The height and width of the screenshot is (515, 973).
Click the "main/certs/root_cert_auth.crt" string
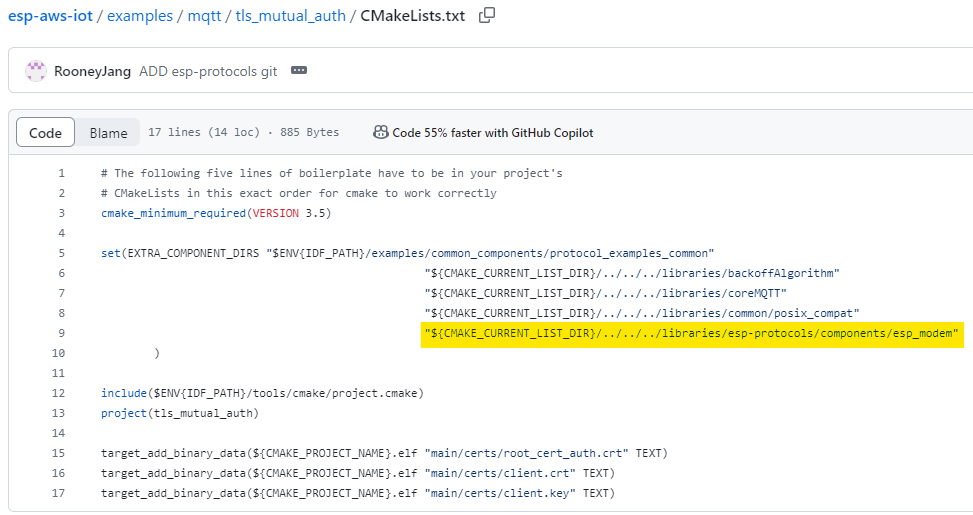coord(526,454)
